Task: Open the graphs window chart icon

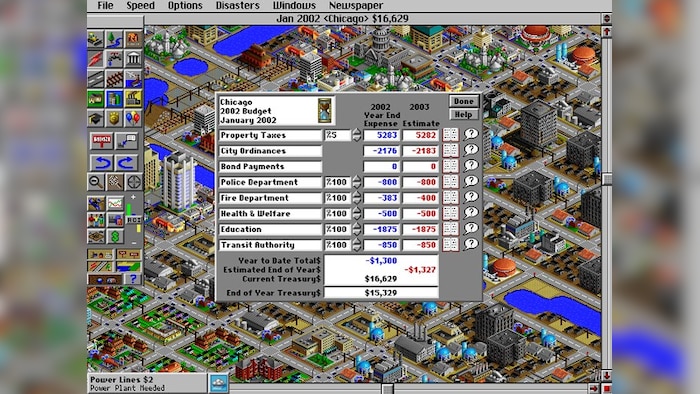Action: (115, 204)
